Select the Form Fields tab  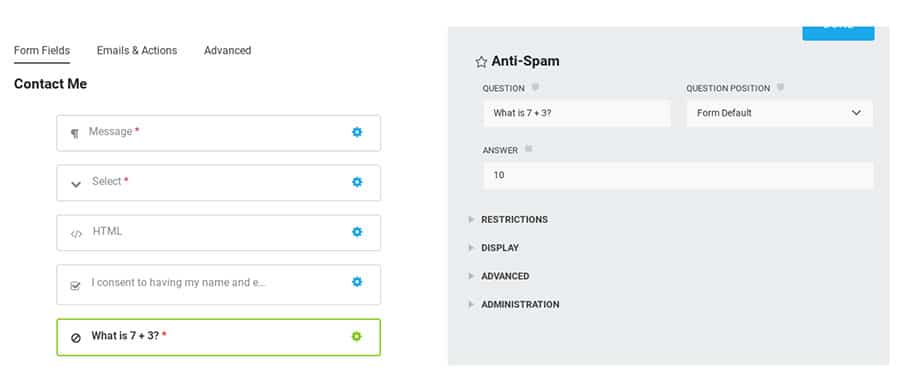pos(42,50)
